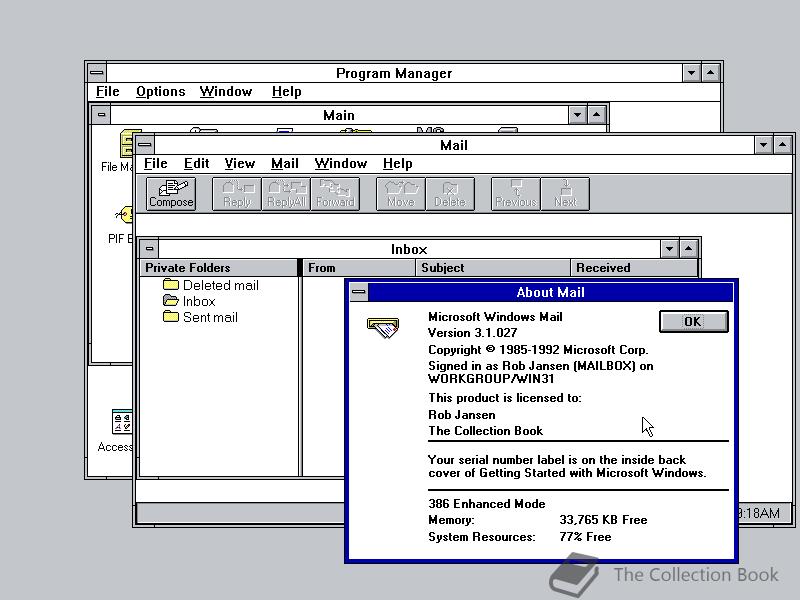The height and width of the screenshot is (600, 800).
Task: Click the Next toolbar button
Action: [565, 194]
